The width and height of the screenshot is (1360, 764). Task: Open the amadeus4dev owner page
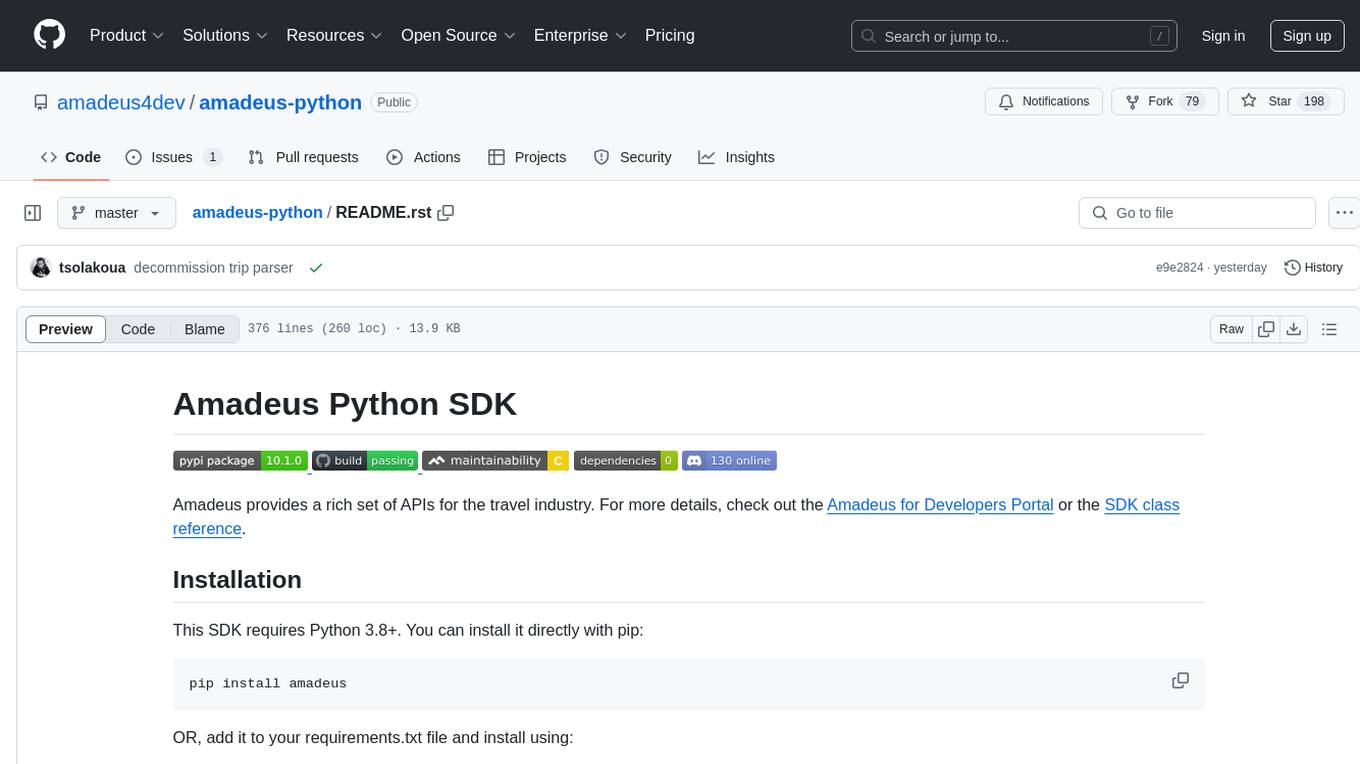121,102
